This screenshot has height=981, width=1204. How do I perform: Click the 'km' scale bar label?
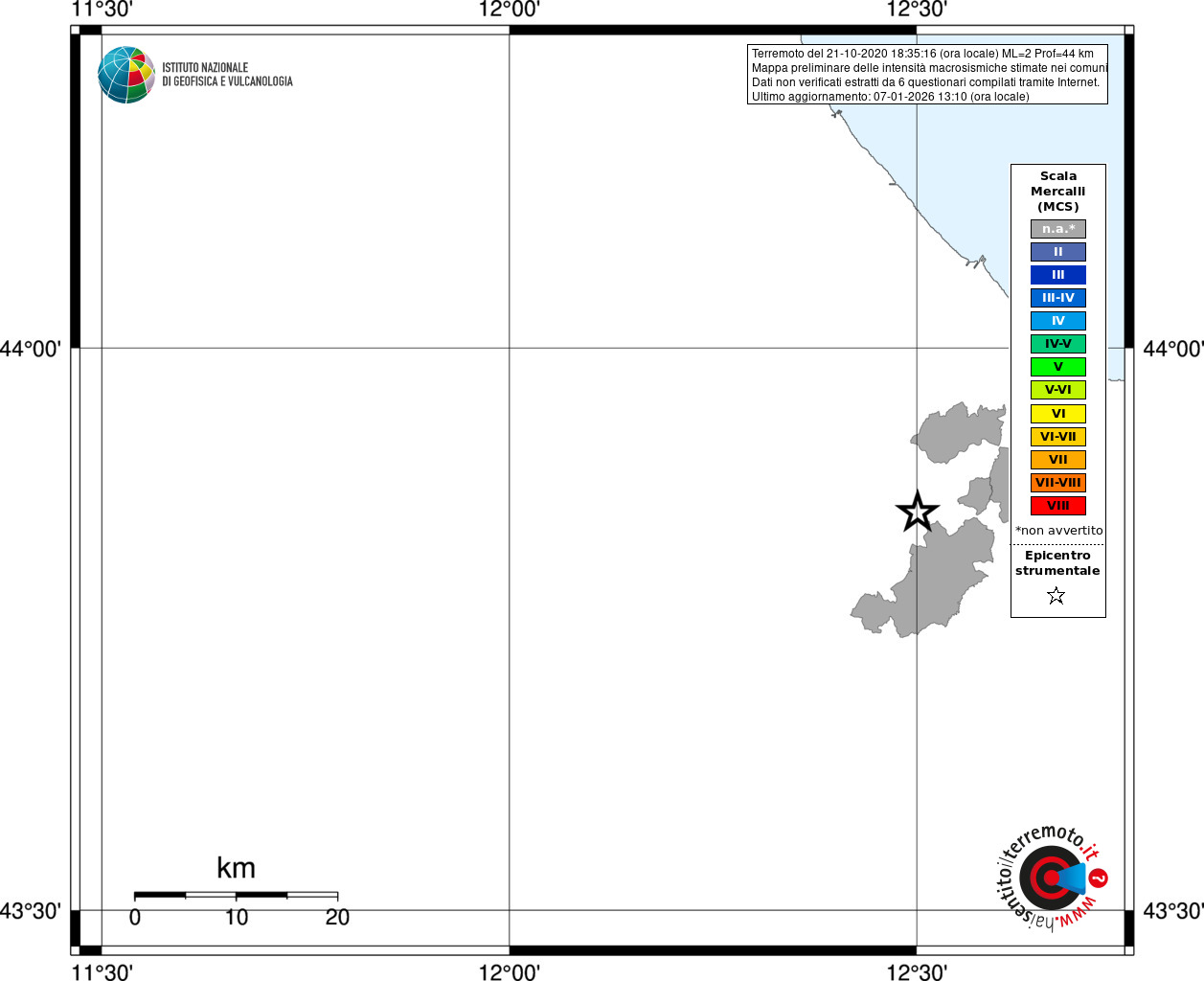pyautogui.click(x=236, y=868)
